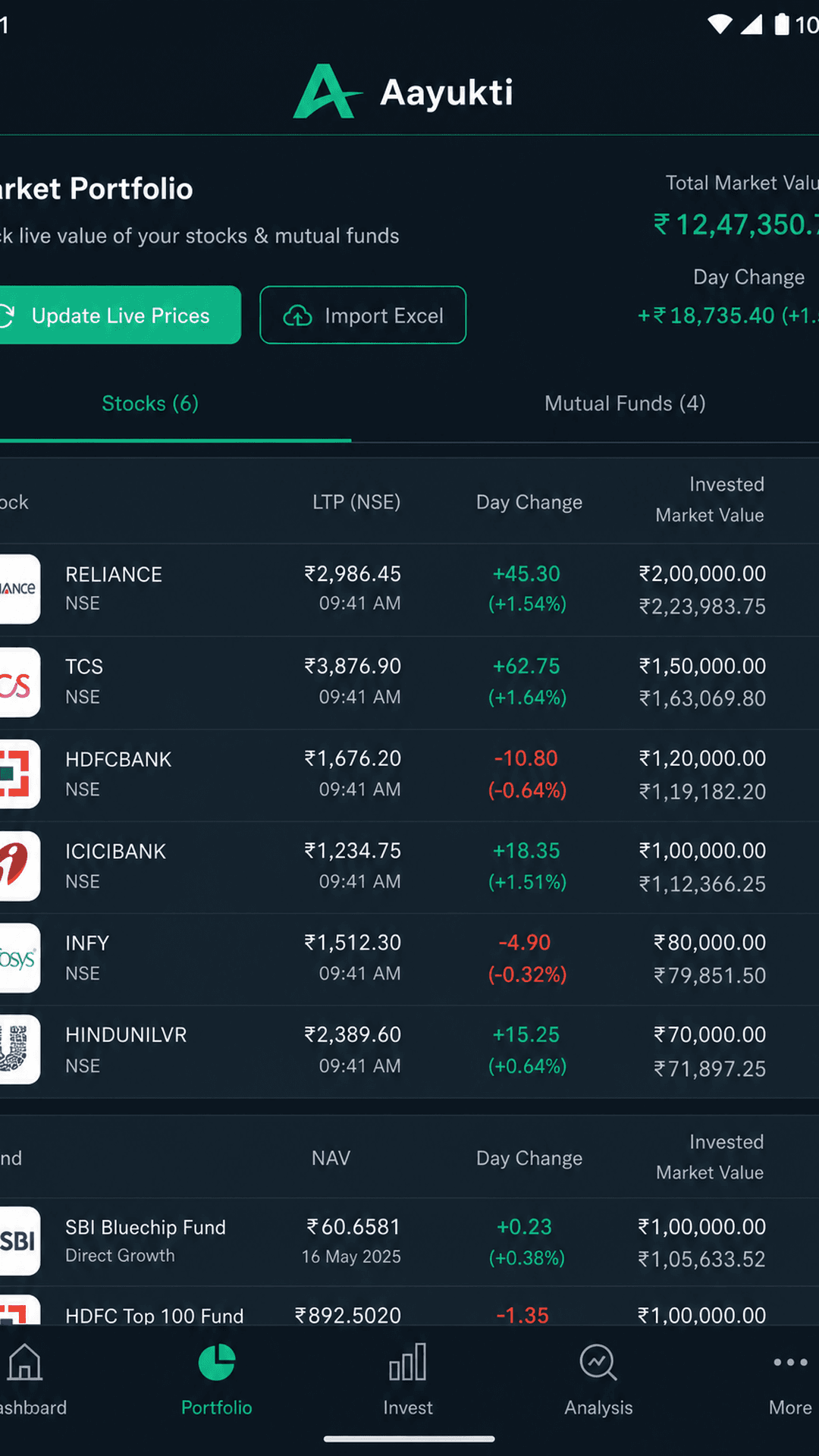This screenshot has height=1456, width=819.
Task: Sort by stocks Day Change column header
Action: [x=529, y=502]
